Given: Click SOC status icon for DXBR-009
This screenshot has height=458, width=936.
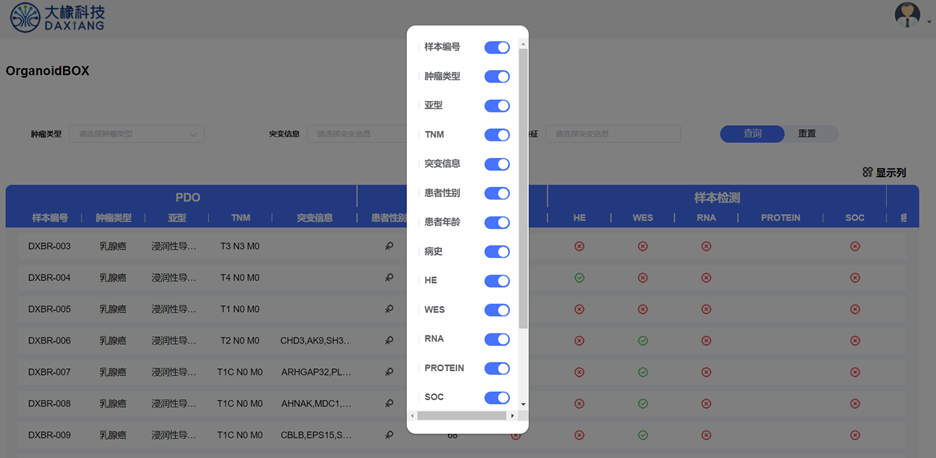Looking at the screenshot, I should point(855,435).
